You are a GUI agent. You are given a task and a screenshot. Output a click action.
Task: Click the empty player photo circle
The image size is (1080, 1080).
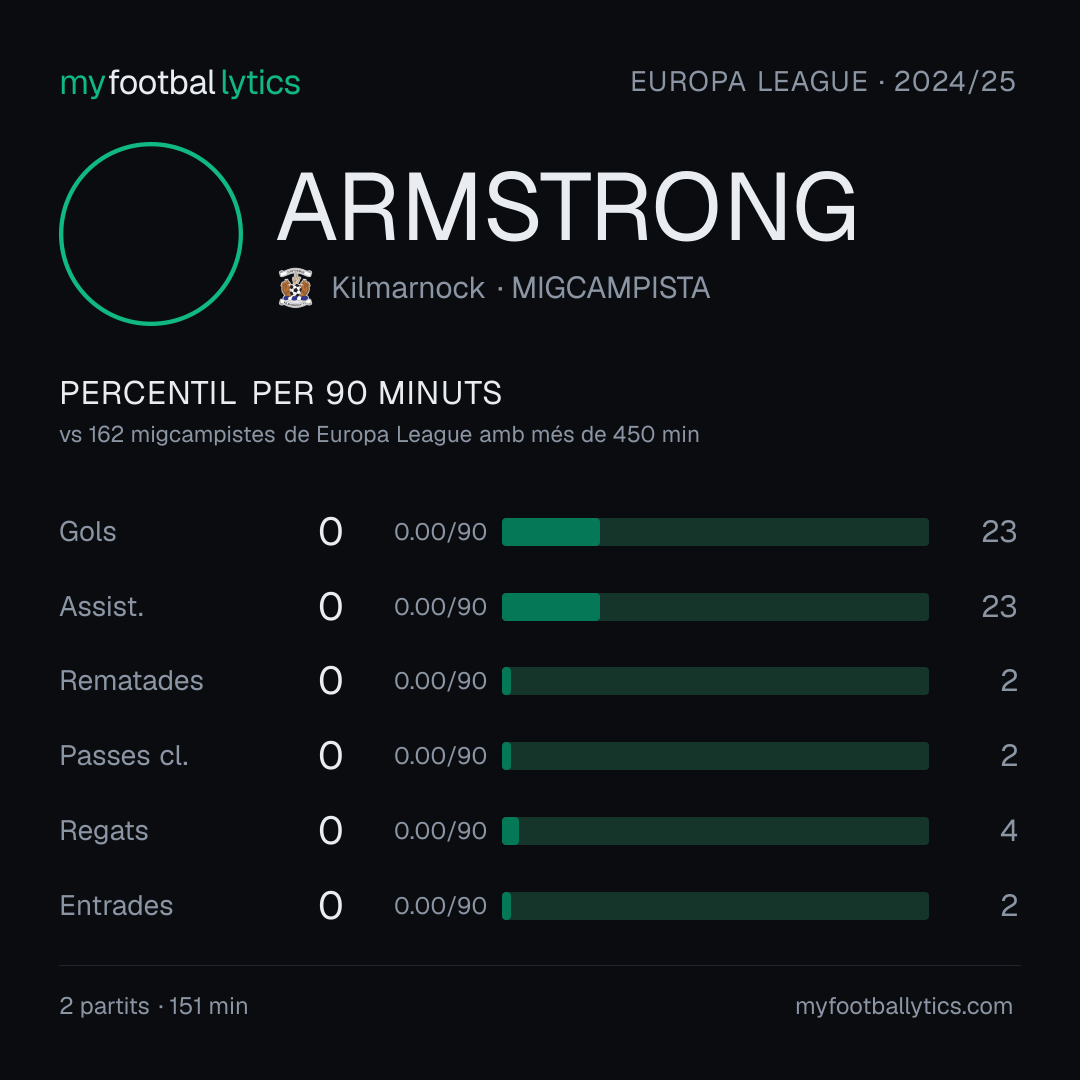pyautogui.click(x=151, y=233)
